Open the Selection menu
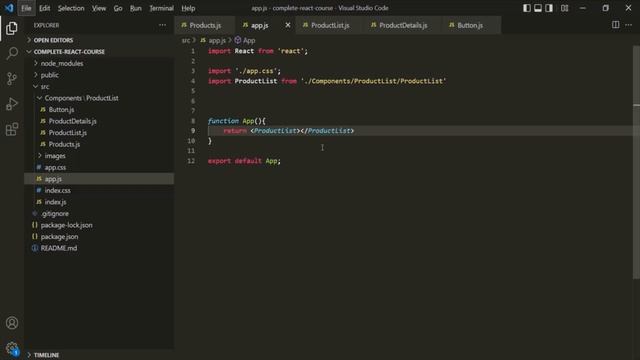 (71, 8)
